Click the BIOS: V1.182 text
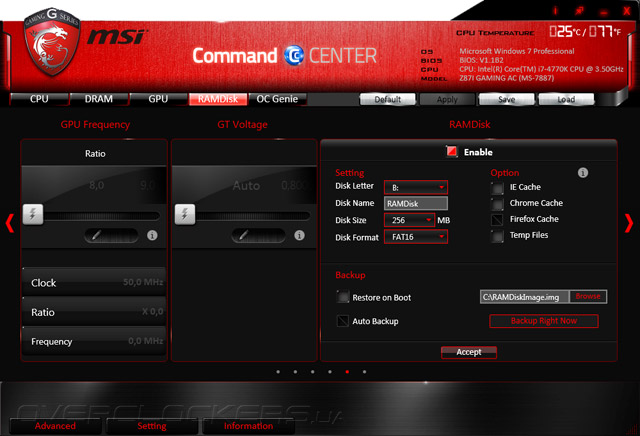 point(481,60)
